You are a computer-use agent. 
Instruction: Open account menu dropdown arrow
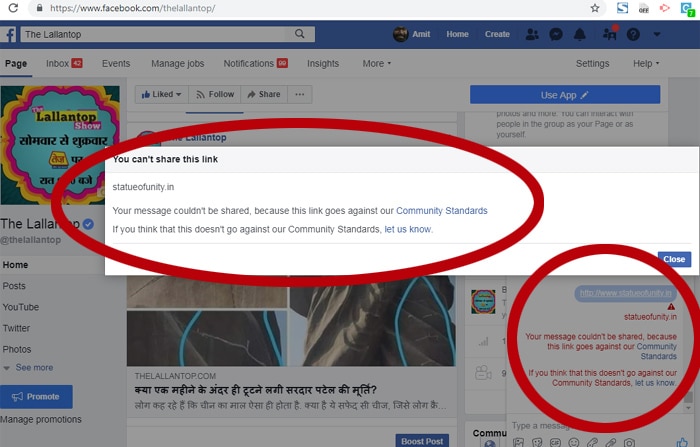point(657,34)
